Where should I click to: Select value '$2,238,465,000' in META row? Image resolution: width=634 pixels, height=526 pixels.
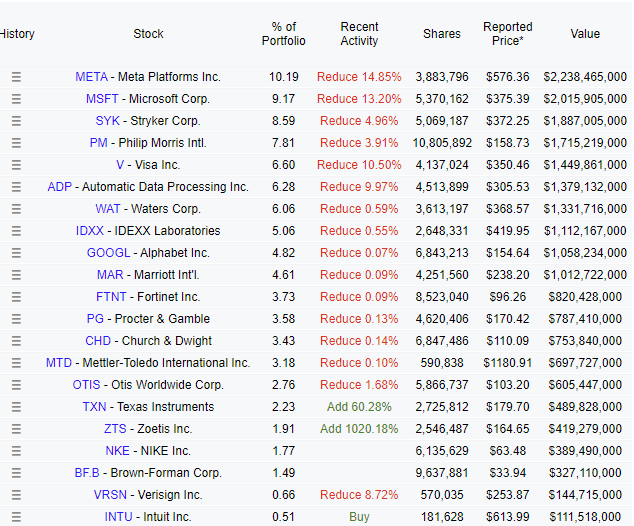point(585,77)
